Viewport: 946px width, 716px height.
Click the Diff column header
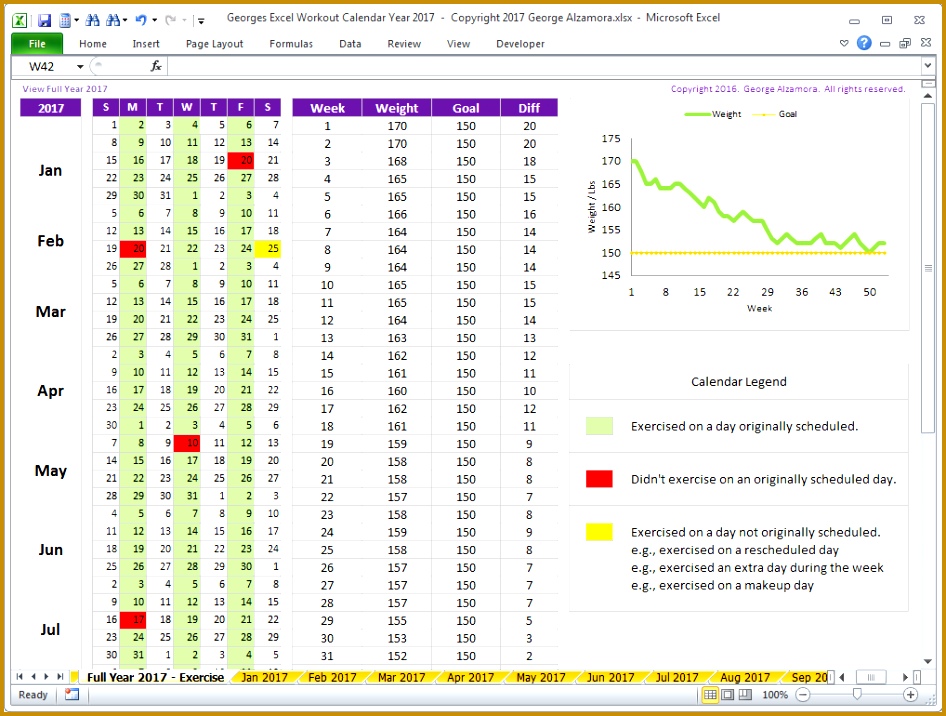point(529,108)
